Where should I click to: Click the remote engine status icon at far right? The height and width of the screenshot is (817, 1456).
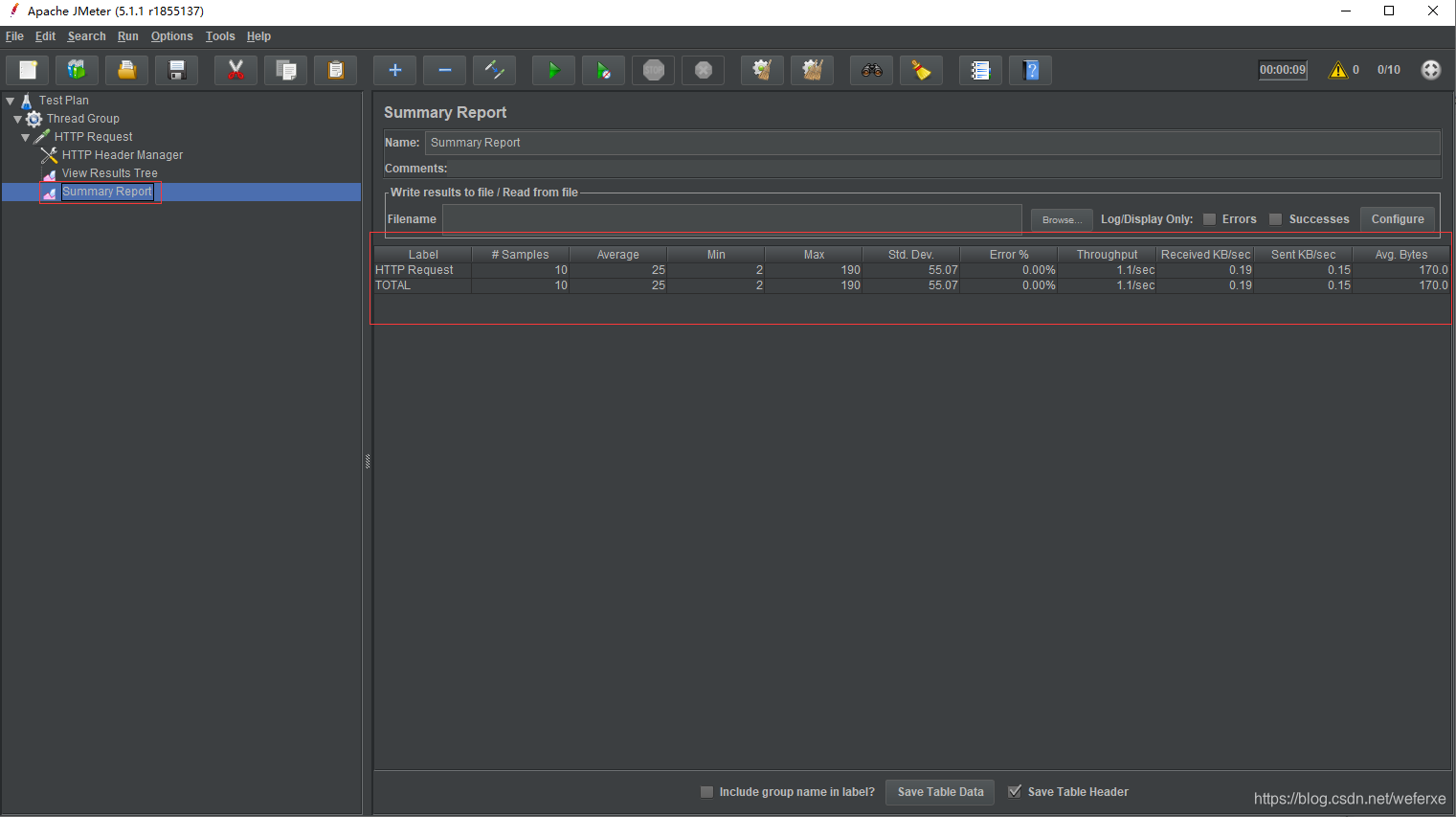click(1430, 70)
